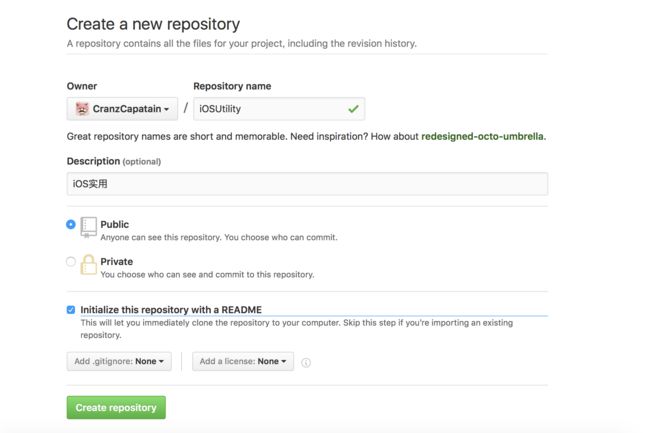Click the green checkmark in repository name
The width and height of the screenshot is (650, 433).
coord(353,109)
